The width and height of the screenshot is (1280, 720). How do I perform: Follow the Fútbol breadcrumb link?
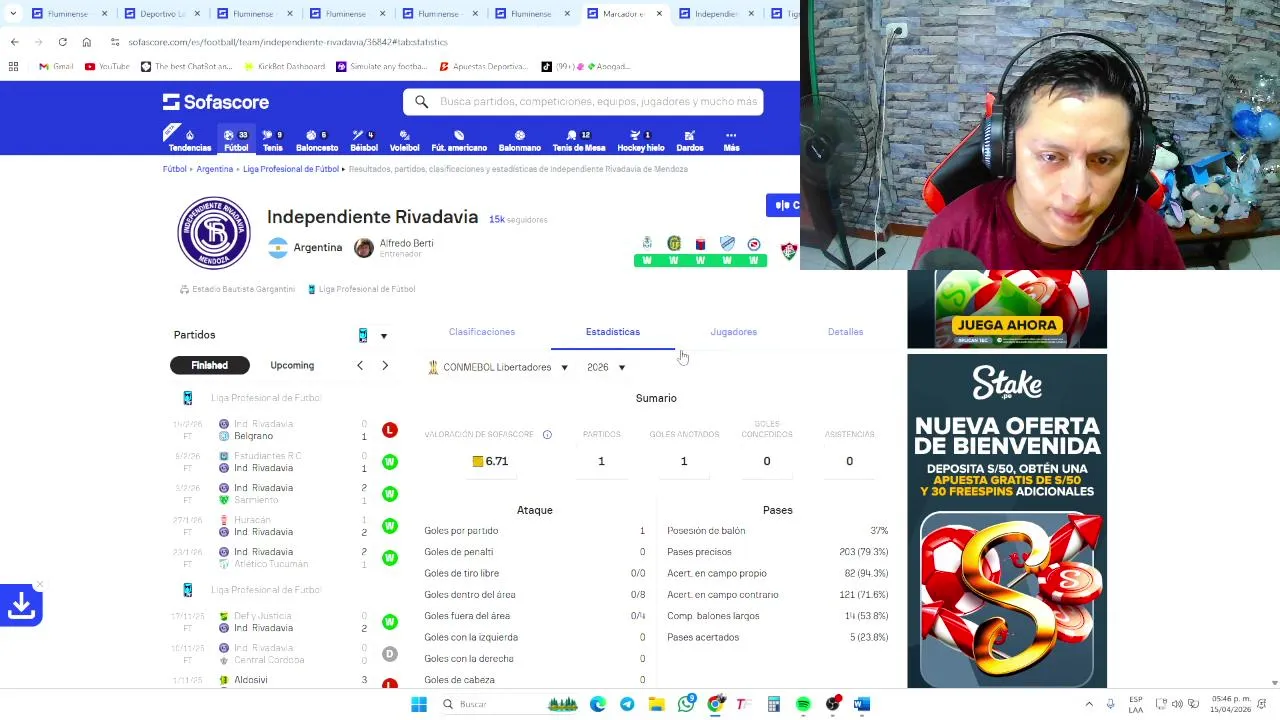click(x=175, y=169)
